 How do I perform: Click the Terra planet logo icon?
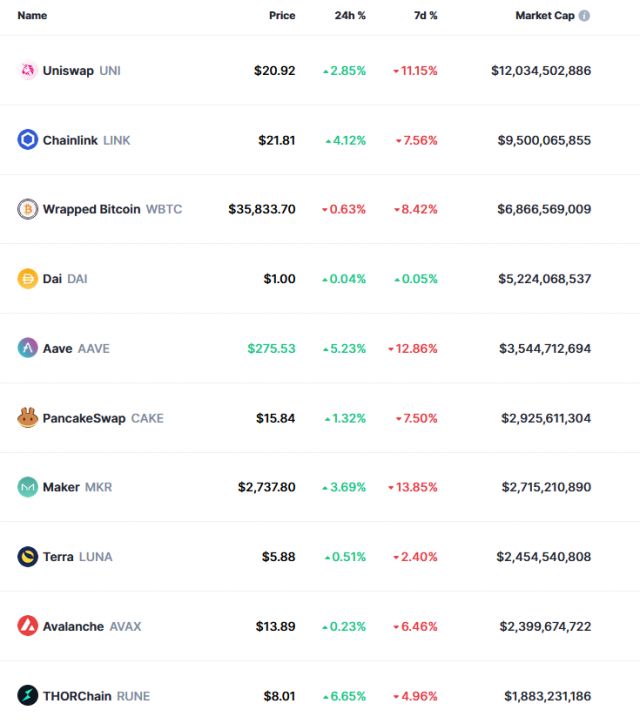pyautogui.click(x=27, y=557)
